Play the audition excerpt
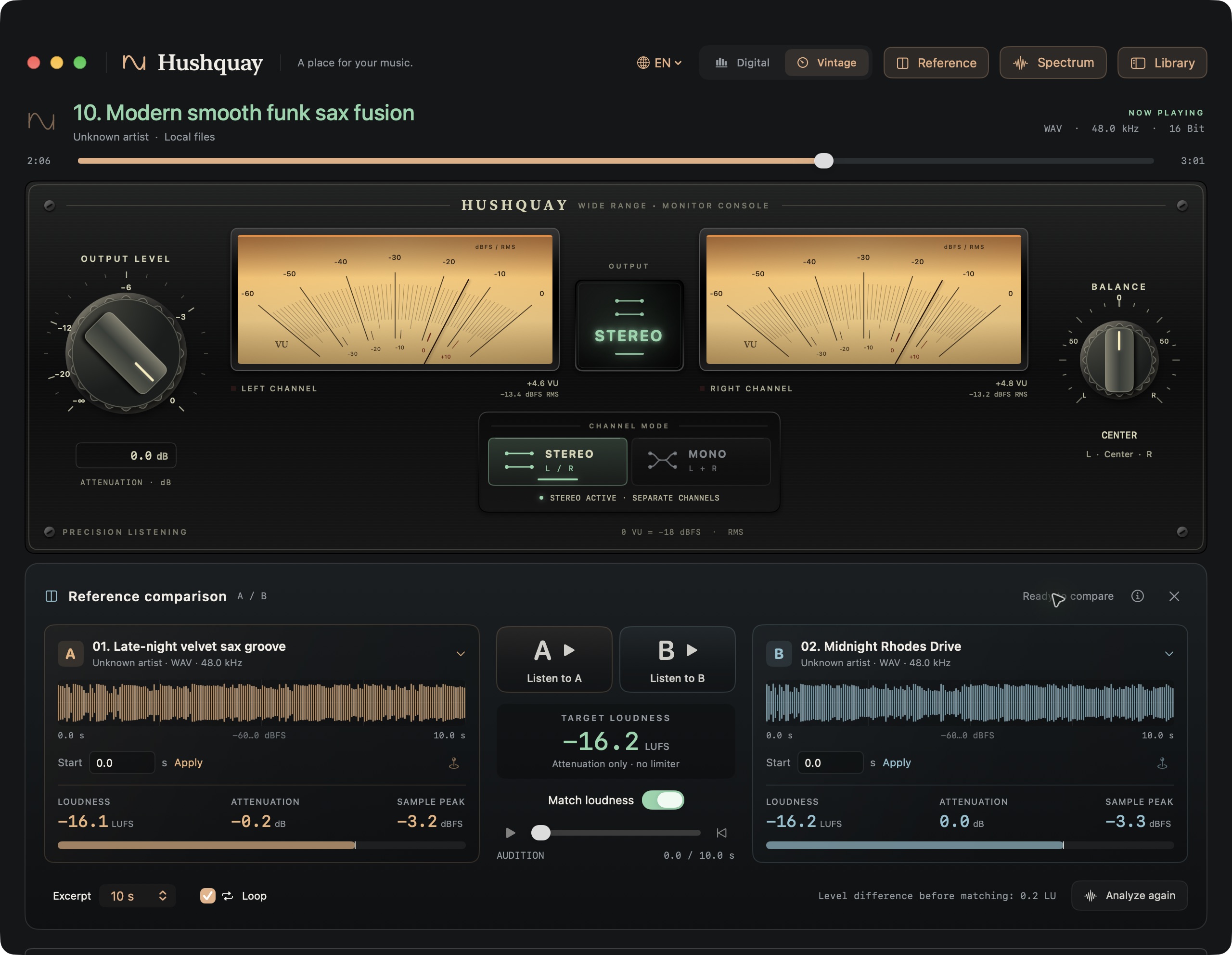 [x=510, y=833]
